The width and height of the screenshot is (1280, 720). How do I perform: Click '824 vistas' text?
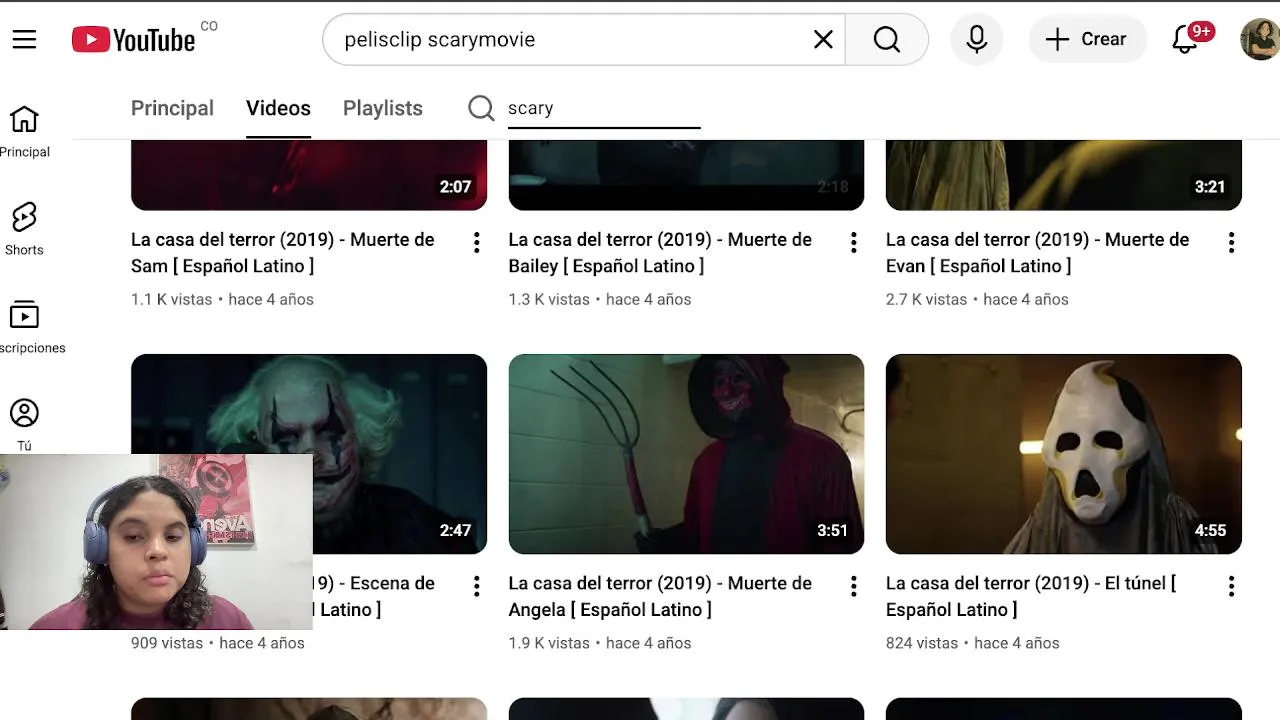click(x=922, y=643)
